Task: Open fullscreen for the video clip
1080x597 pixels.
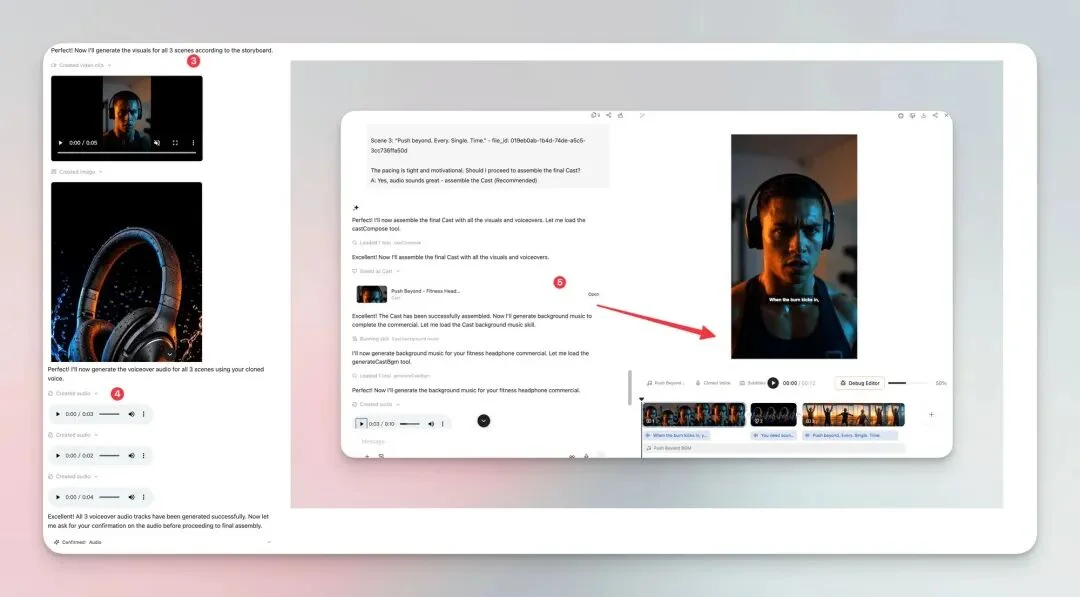Action: coord(175,143)
